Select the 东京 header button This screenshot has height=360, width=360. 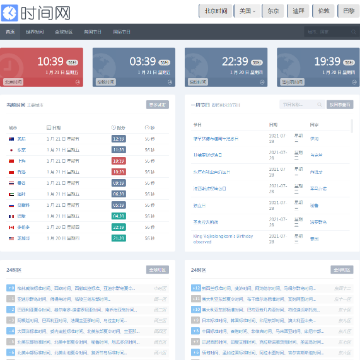(273, 11)
